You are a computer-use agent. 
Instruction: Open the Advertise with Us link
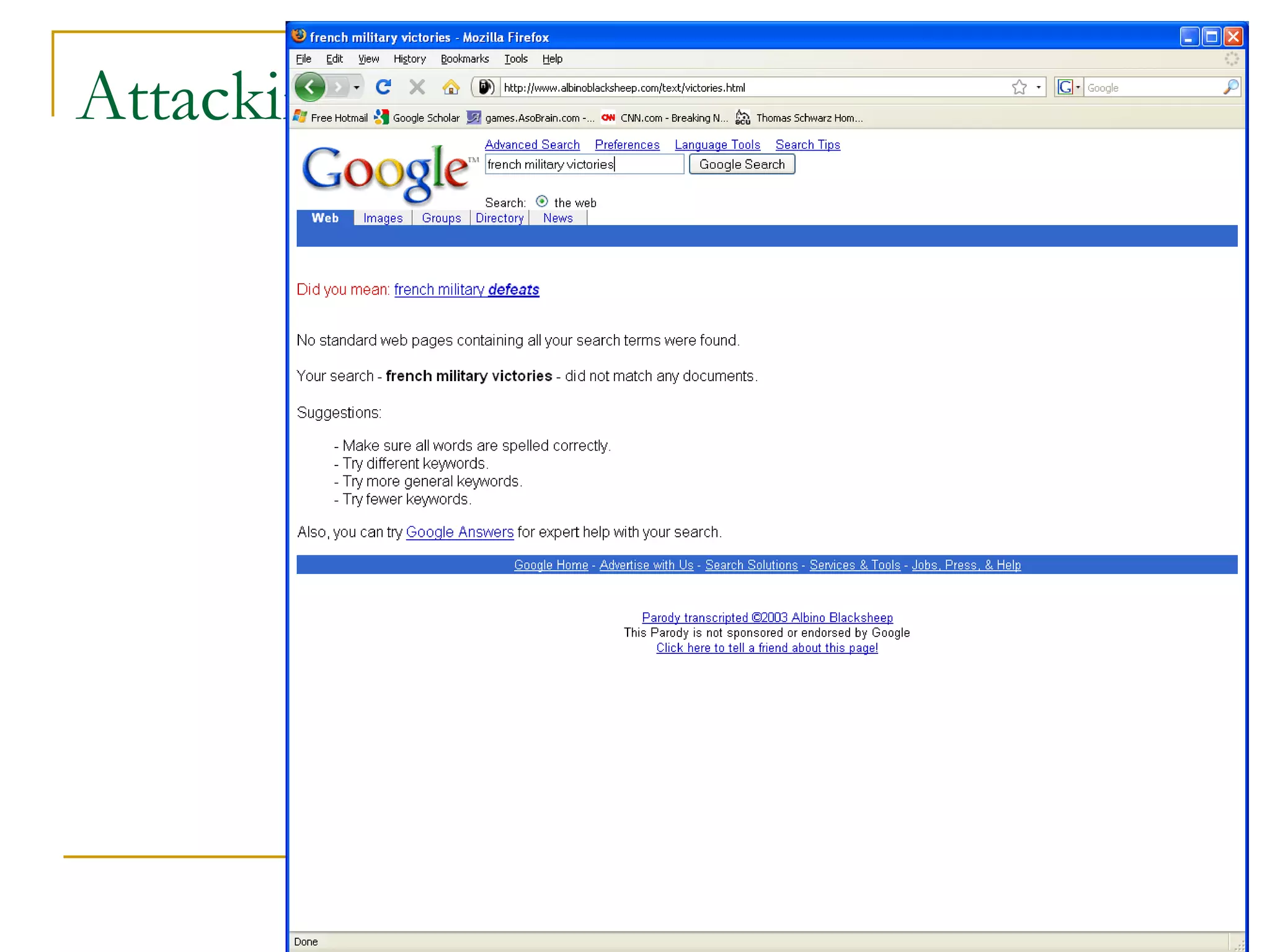[x=646, y=565]
